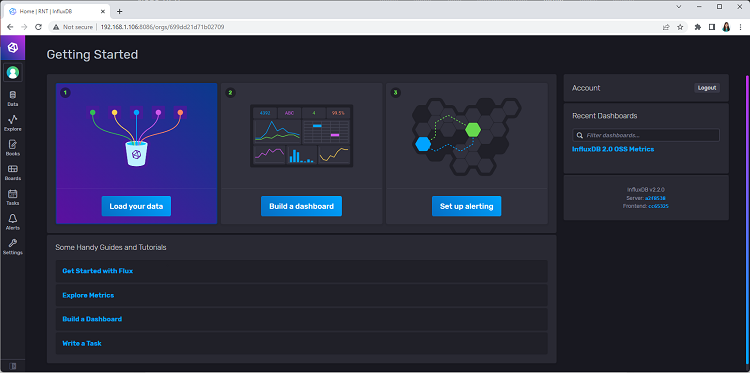This screenshot has width=750, height=373.
Task: Open the Boards section in sidebar
Action: click(13, 173)
